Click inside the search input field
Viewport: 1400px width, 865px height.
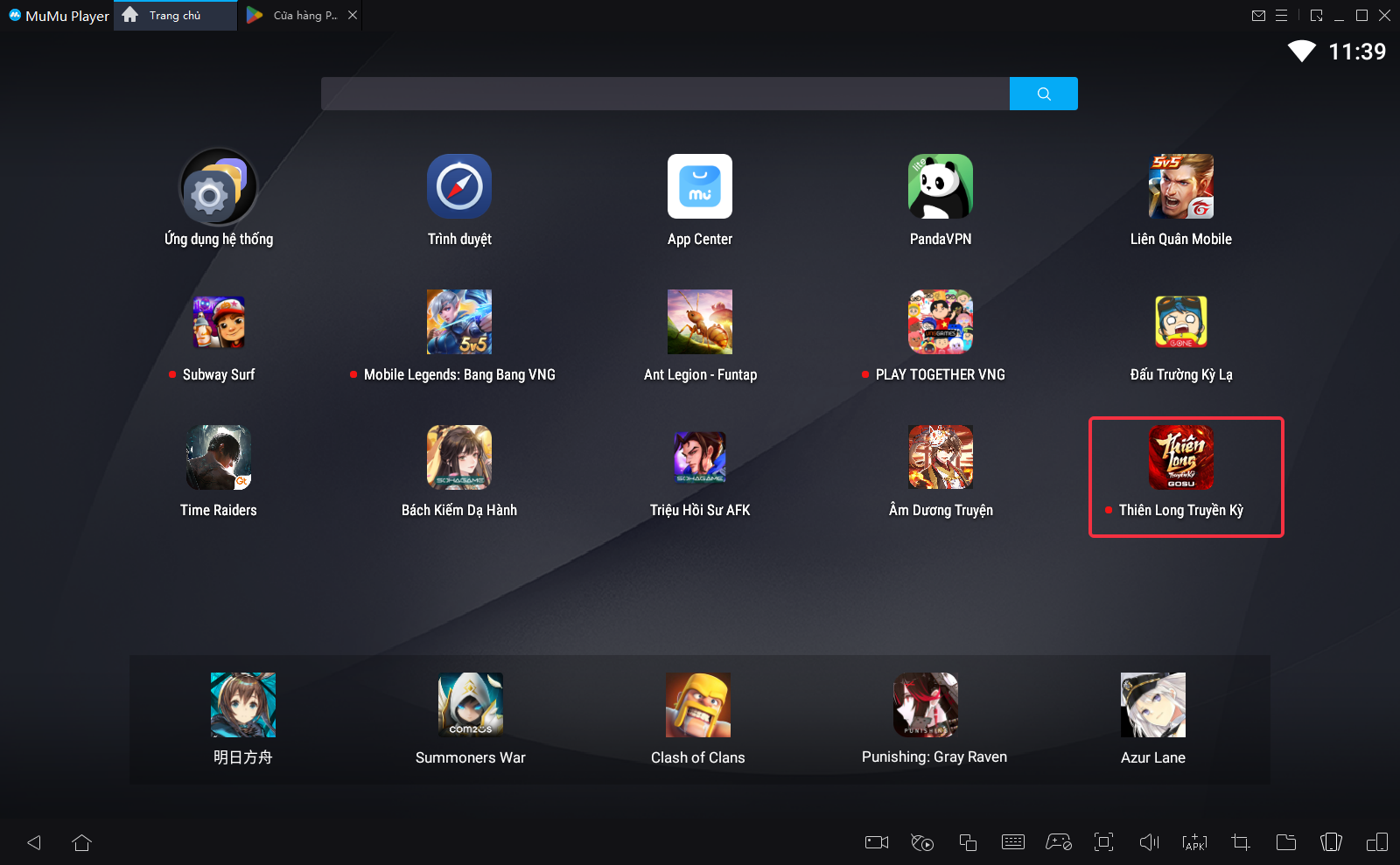(x=665, y=94)
